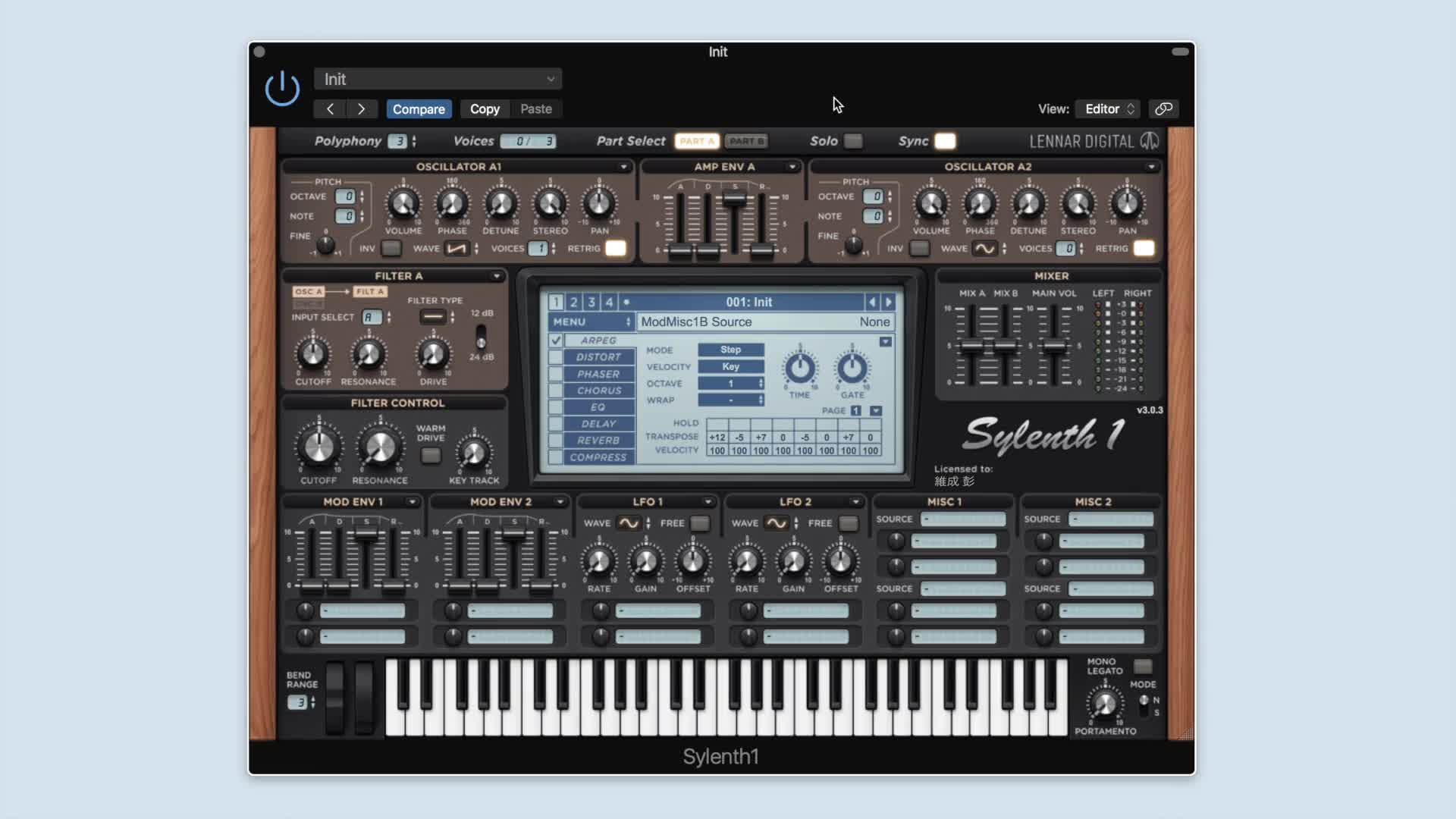The image size is (1456, 819).
Task: Click the LFO 1 sine wave icon
Action: tap(629, 523)
